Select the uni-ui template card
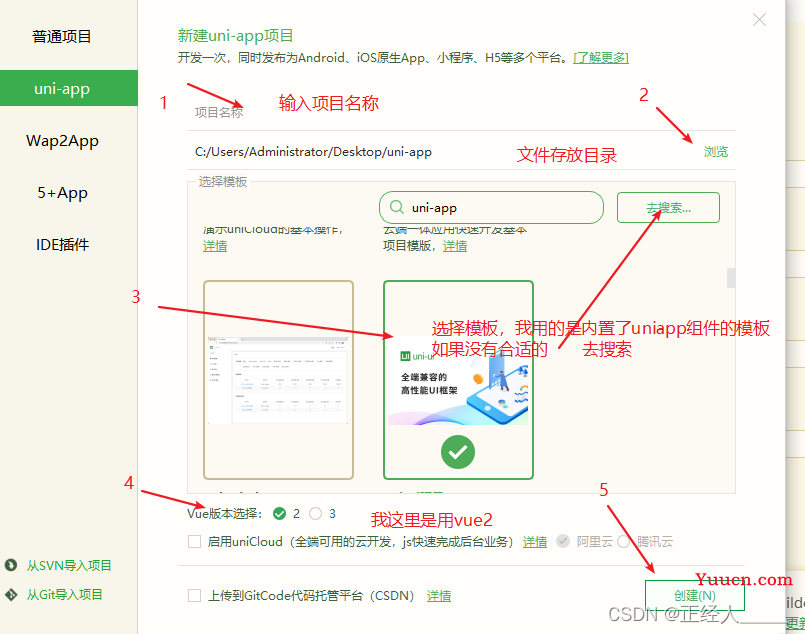 458,380
